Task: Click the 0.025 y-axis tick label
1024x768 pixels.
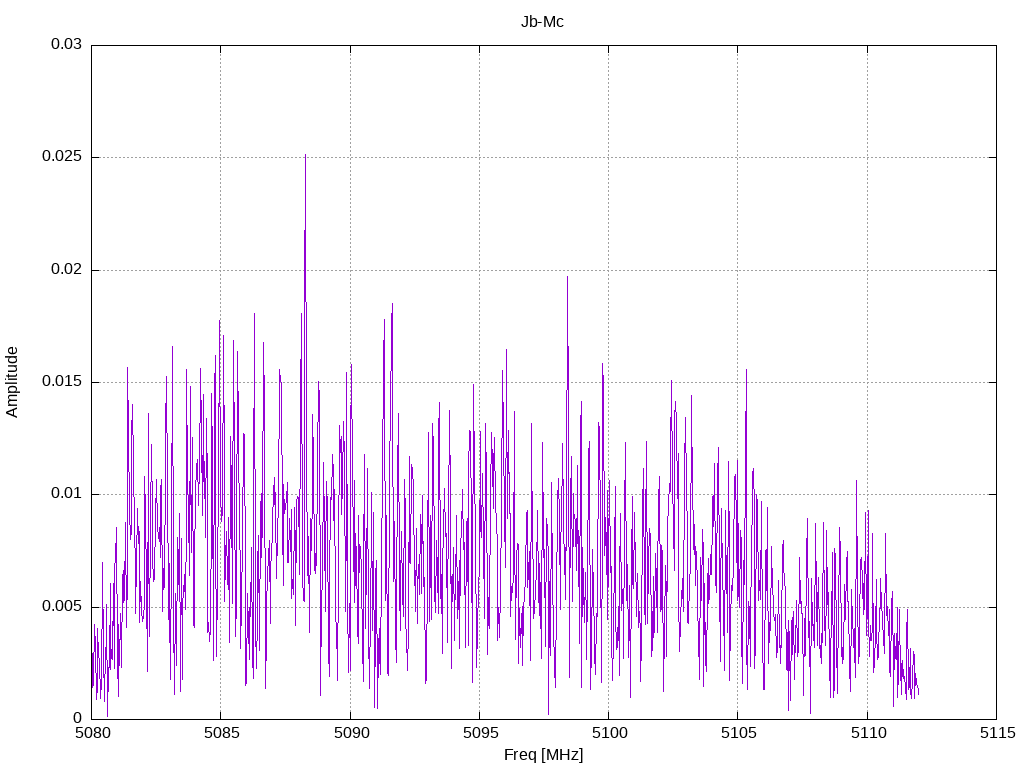Action: pos(63,157)
